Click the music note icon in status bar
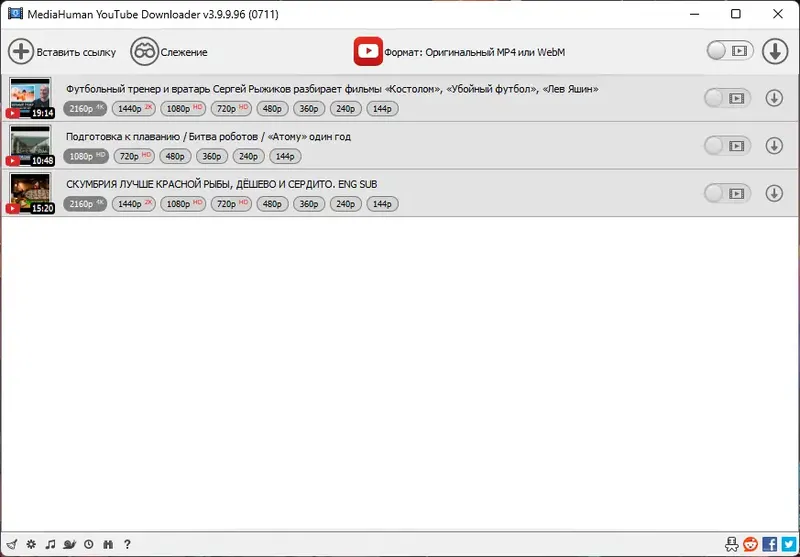Screen dimensions: 800x557 coord(50,544)
